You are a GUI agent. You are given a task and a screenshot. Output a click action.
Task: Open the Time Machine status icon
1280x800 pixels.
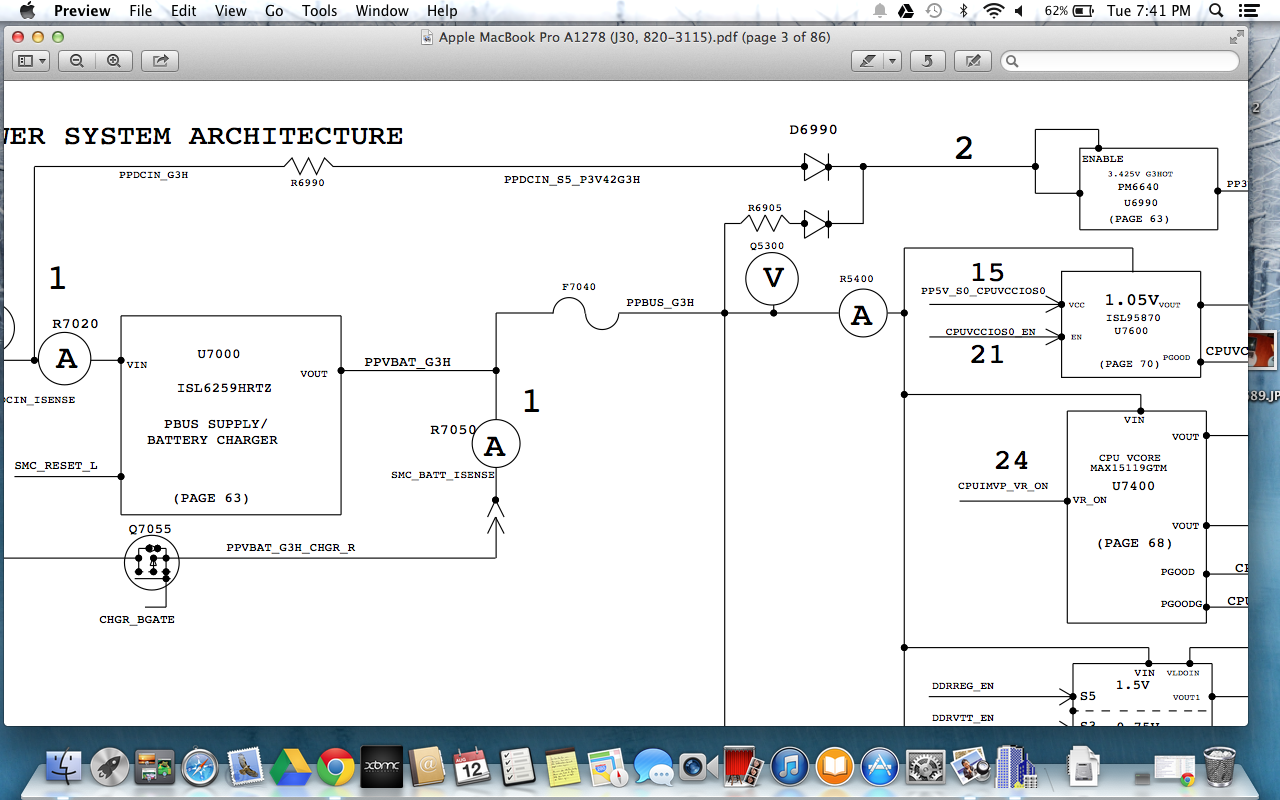tap(934, 11)
